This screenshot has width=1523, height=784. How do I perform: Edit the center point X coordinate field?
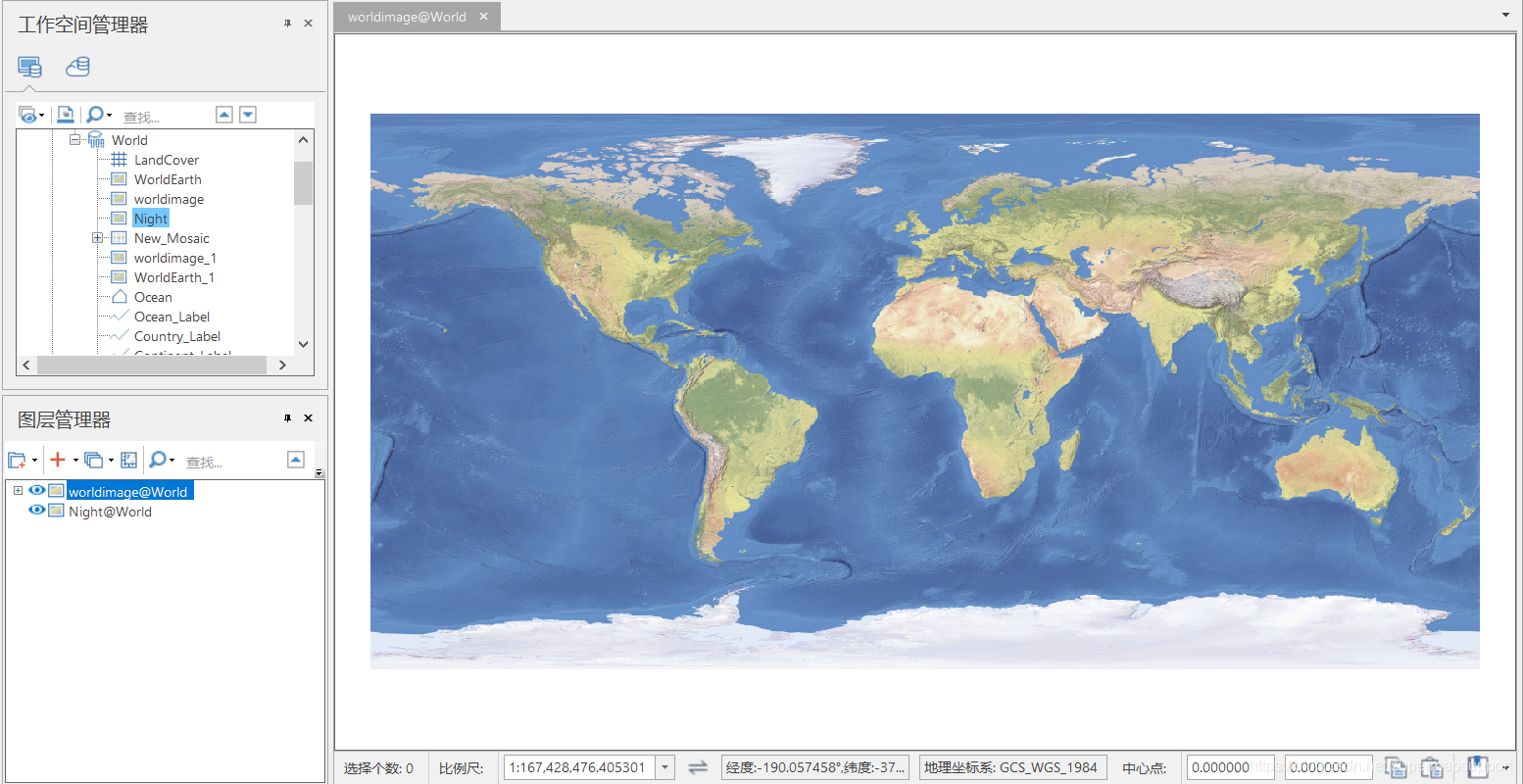point(1231,767)
